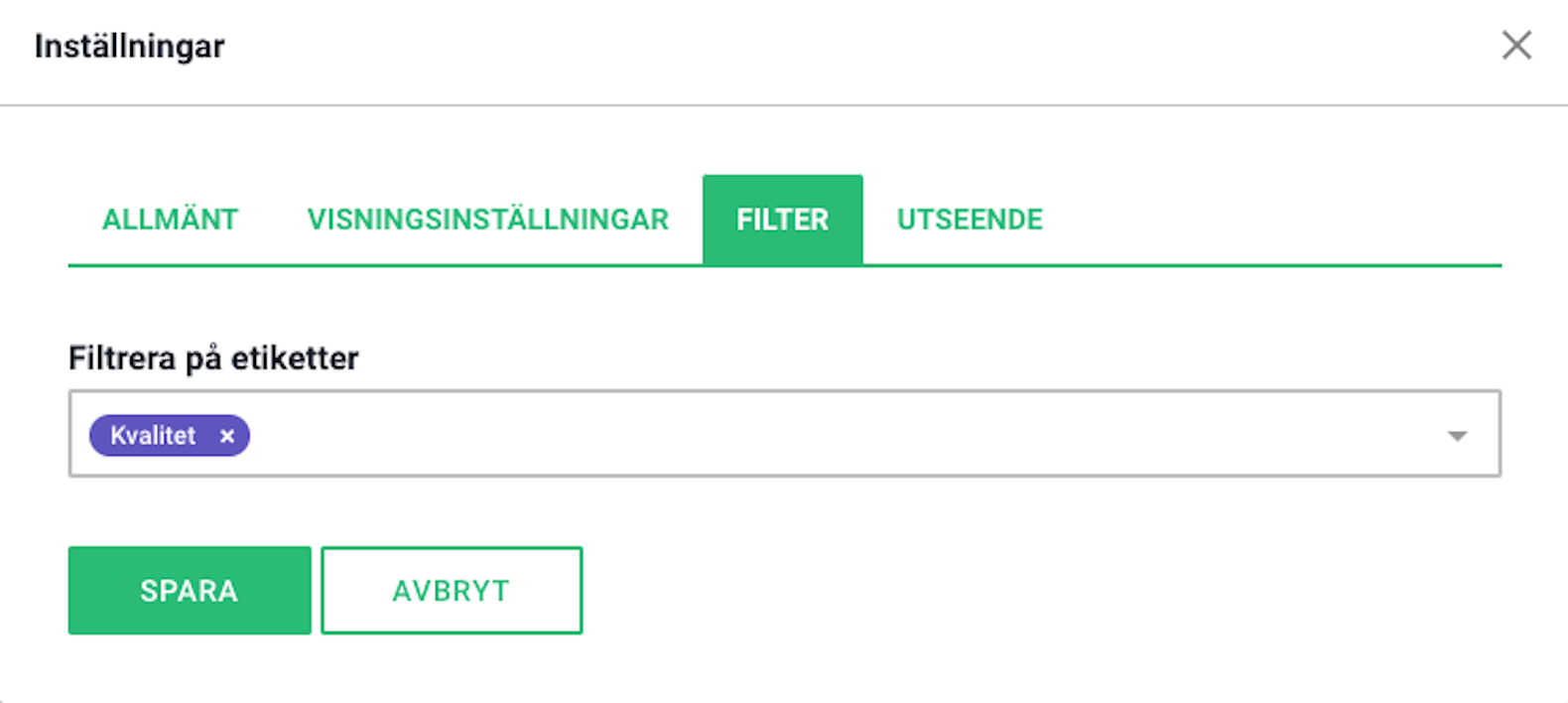The image size is (1568, 703).
Task: Save settings with the Spara button
Action: [190, 590]
